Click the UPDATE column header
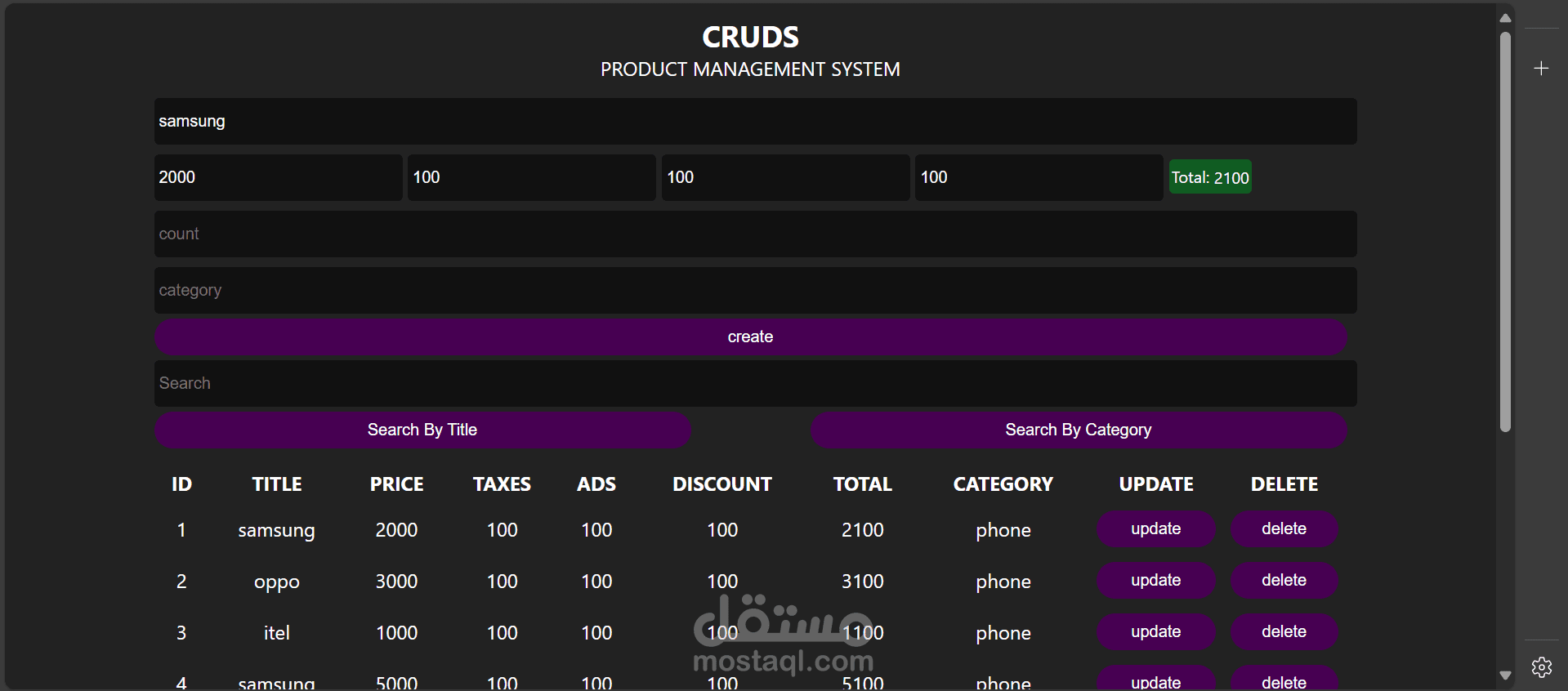 (x=1156, y=484)
